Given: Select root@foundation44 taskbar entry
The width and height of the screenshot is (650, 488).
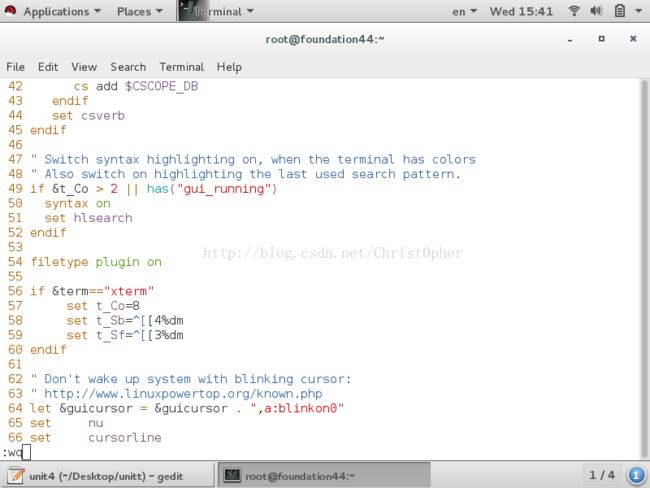Looking at the screenshot, I should (324, 476).
